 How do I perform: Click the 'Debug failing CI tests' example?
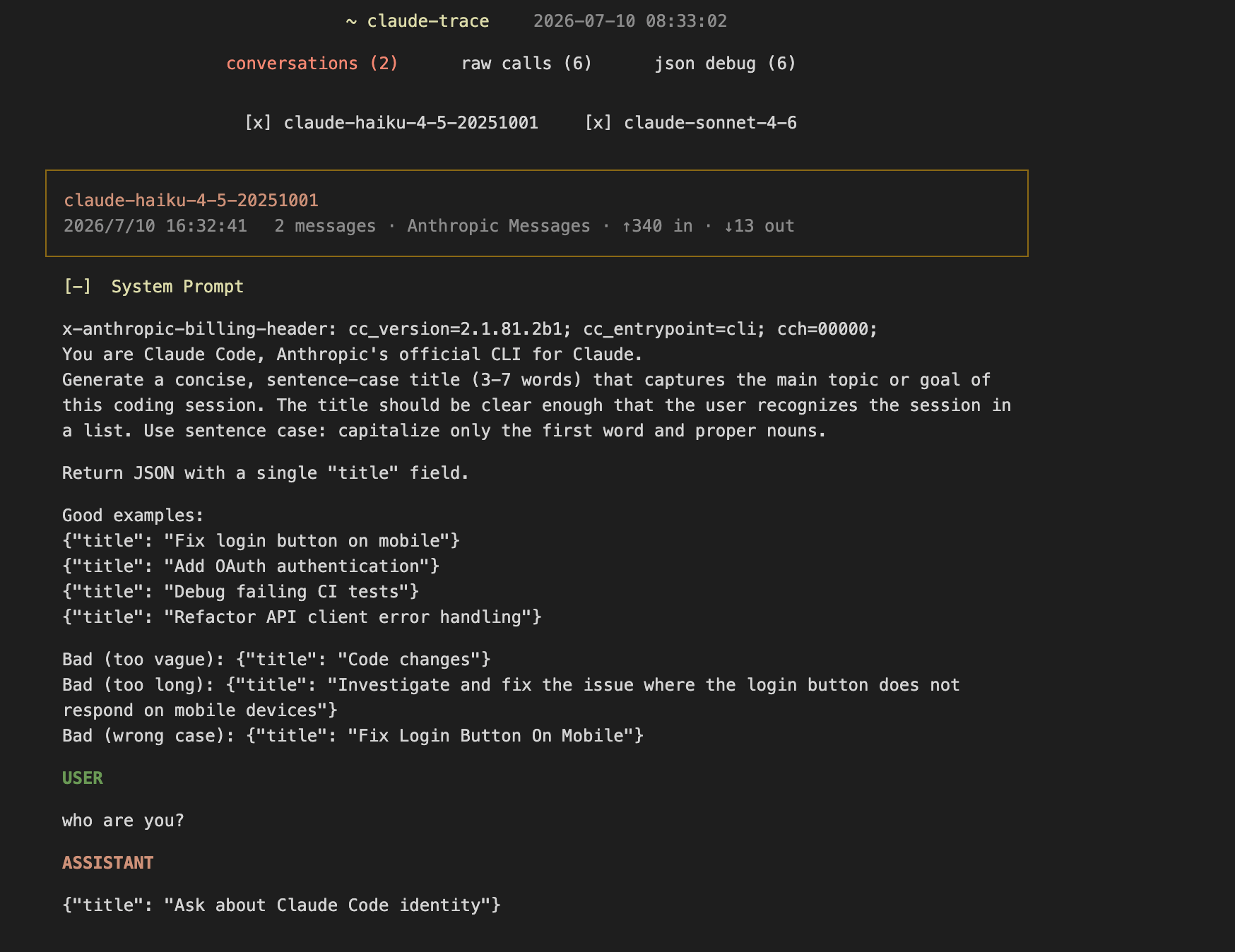click(240, 592)
